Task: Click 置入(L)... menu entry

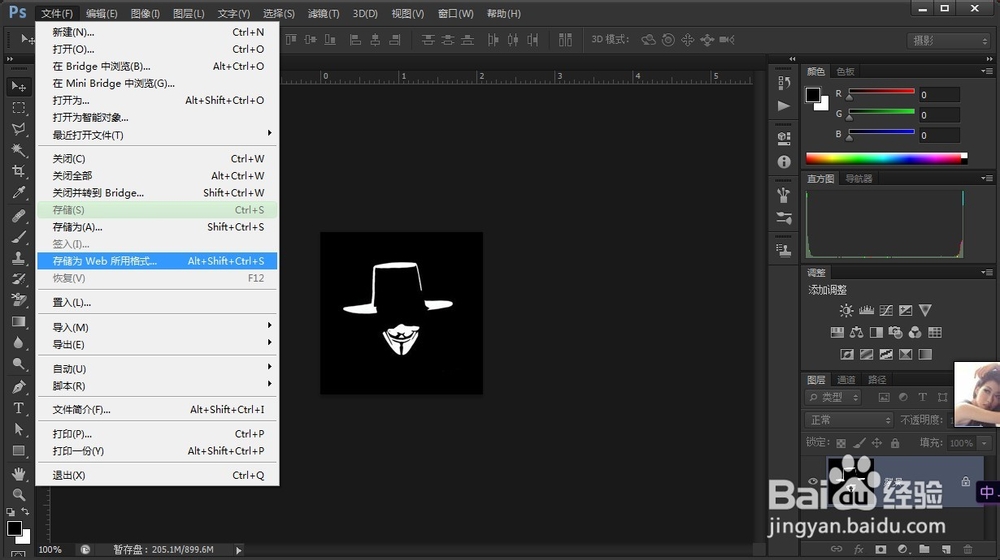Action: coord(157,302)
